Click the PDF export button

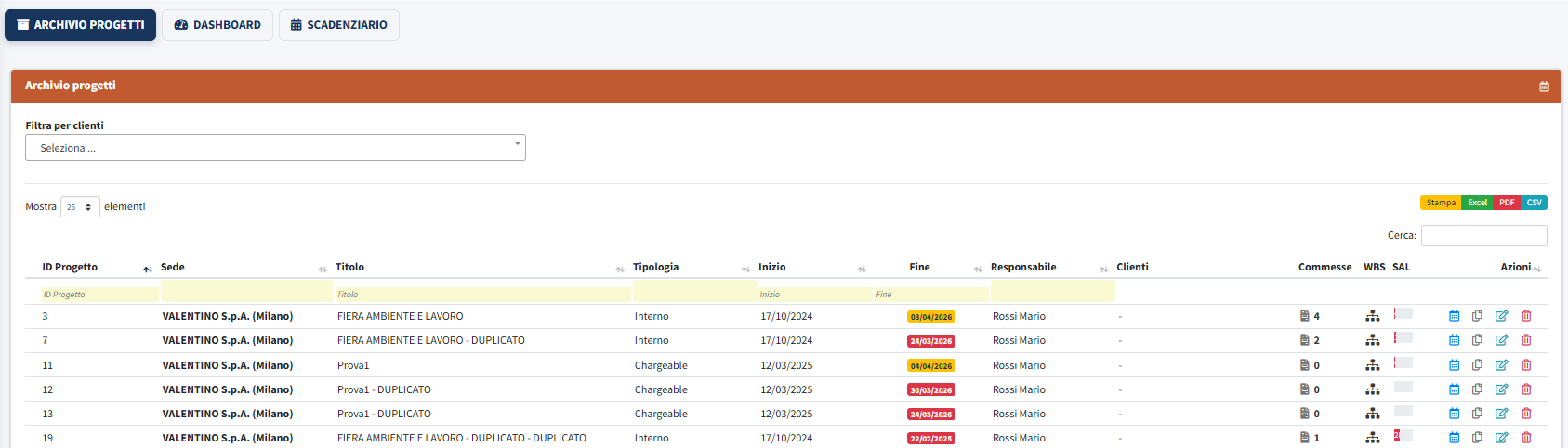coord(1507,203)
